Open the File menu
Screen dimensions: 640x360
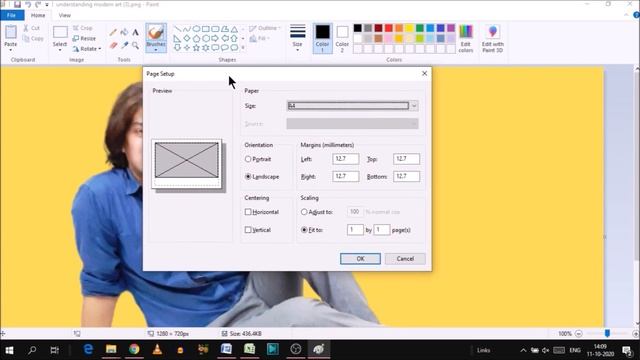point(11,15)
